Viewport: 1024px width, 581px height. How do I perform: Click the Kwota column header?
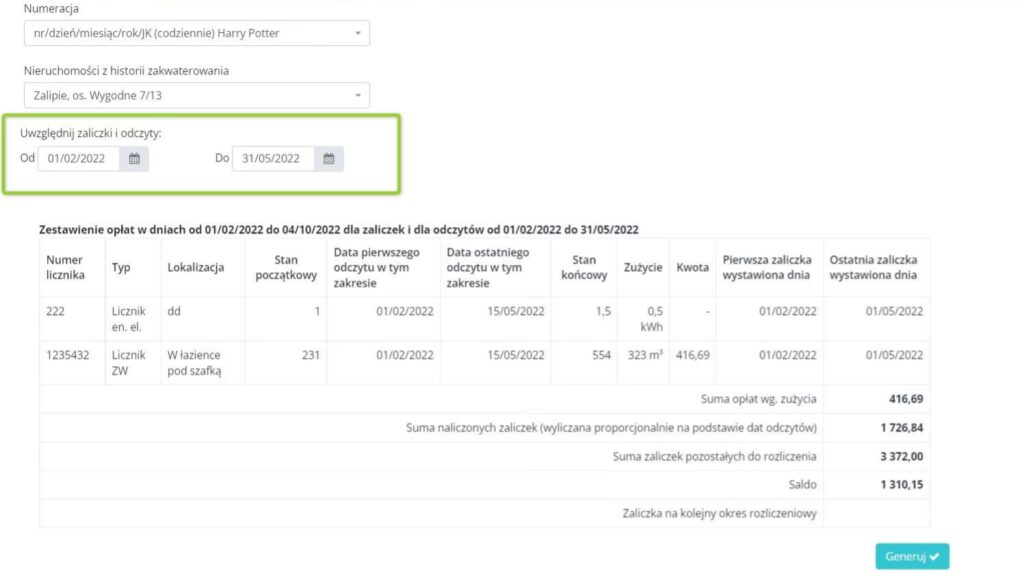click(x=692, y=267)
